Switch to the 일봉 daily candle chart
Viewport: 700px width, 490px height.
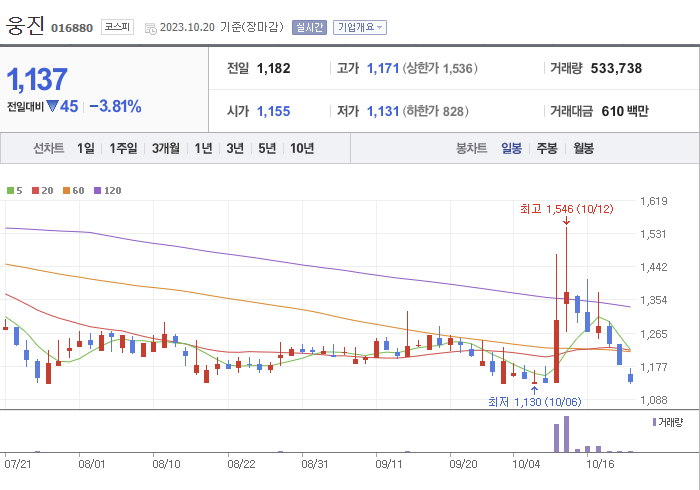click(512, 148)
